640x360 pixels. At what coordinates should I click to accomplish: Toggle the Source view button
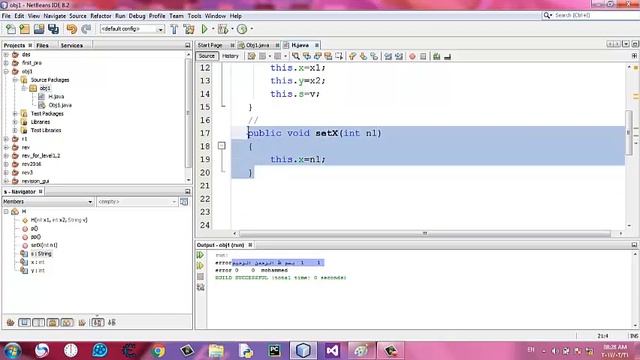[207, 56]
